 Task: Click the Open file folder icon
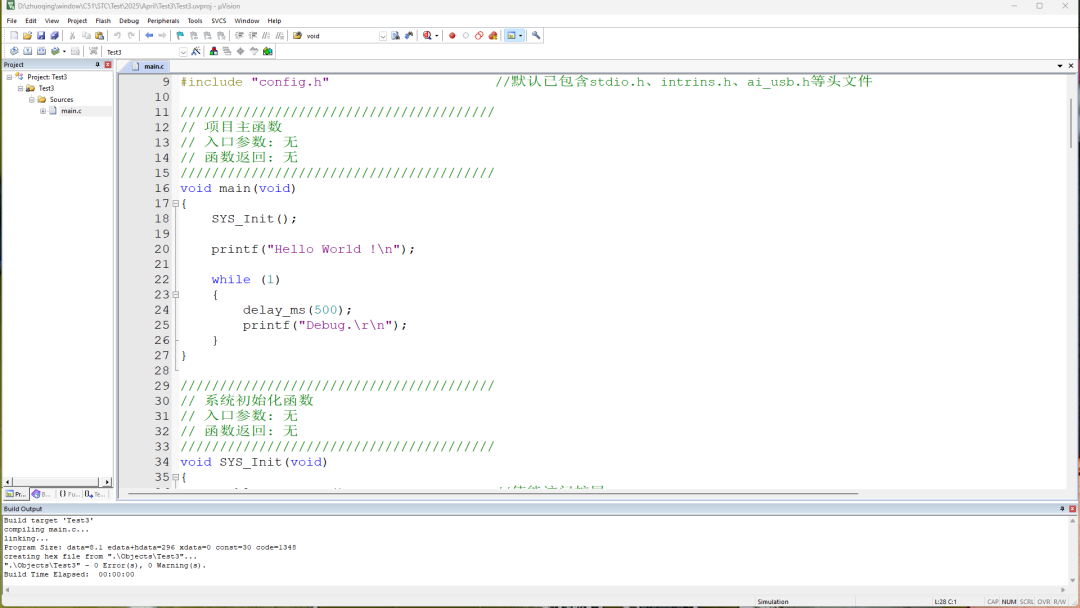pyautogui.click(x=28, y=36)
